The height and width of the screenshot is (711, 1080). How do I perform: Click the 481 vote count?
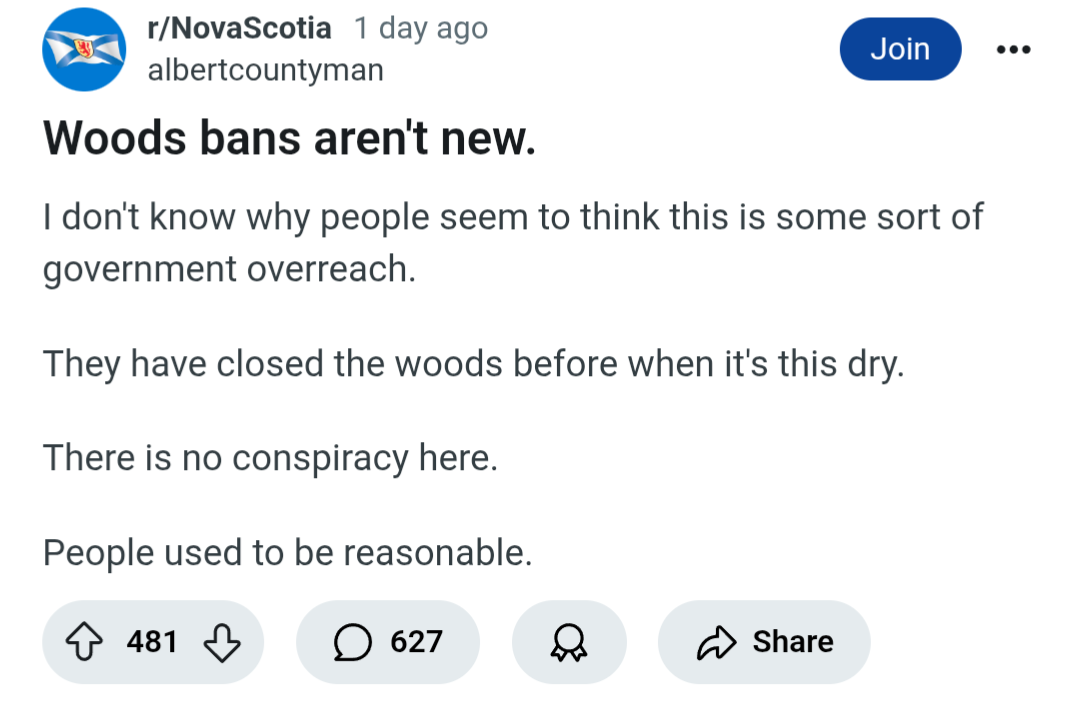[x=152, y=641]
